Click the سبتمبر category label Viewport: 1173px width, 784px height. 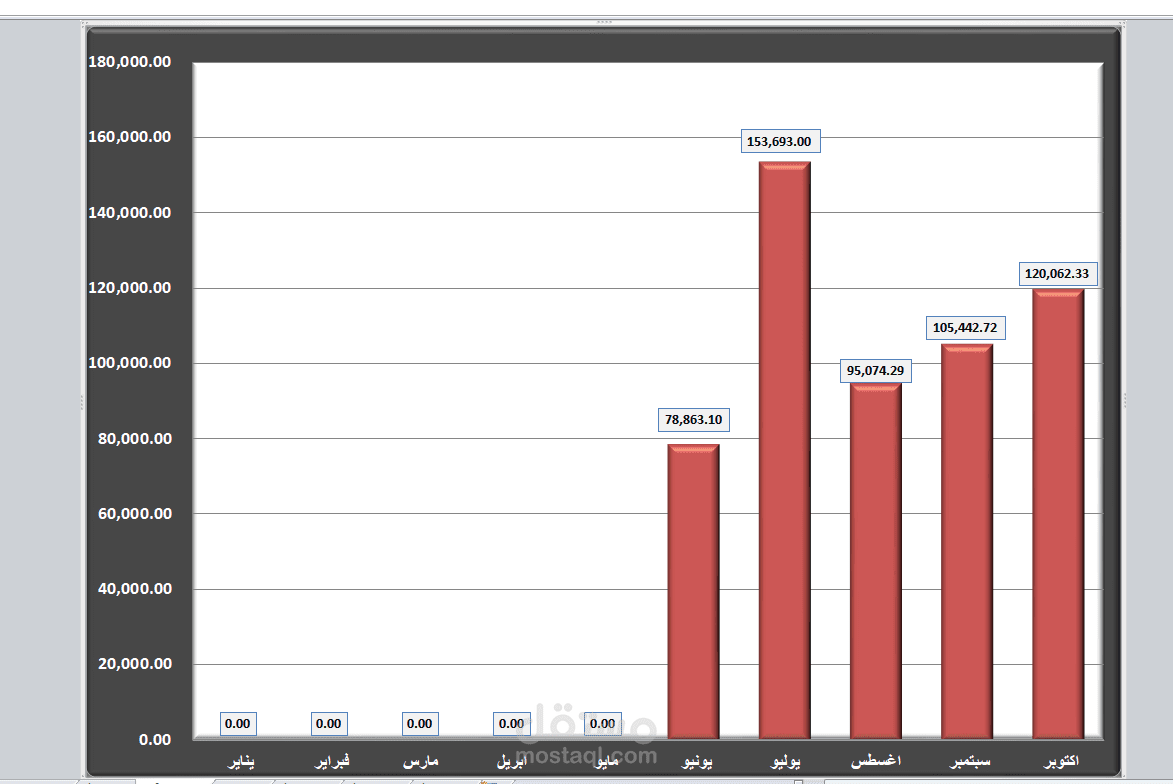970,762
